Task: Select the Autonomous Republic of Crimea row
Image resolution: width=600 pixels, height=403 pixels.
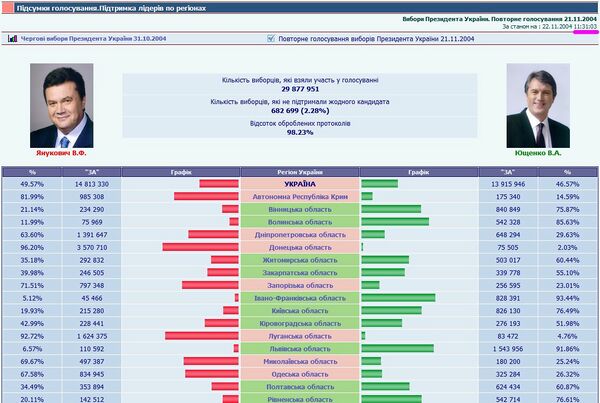Action: point(300,197)
